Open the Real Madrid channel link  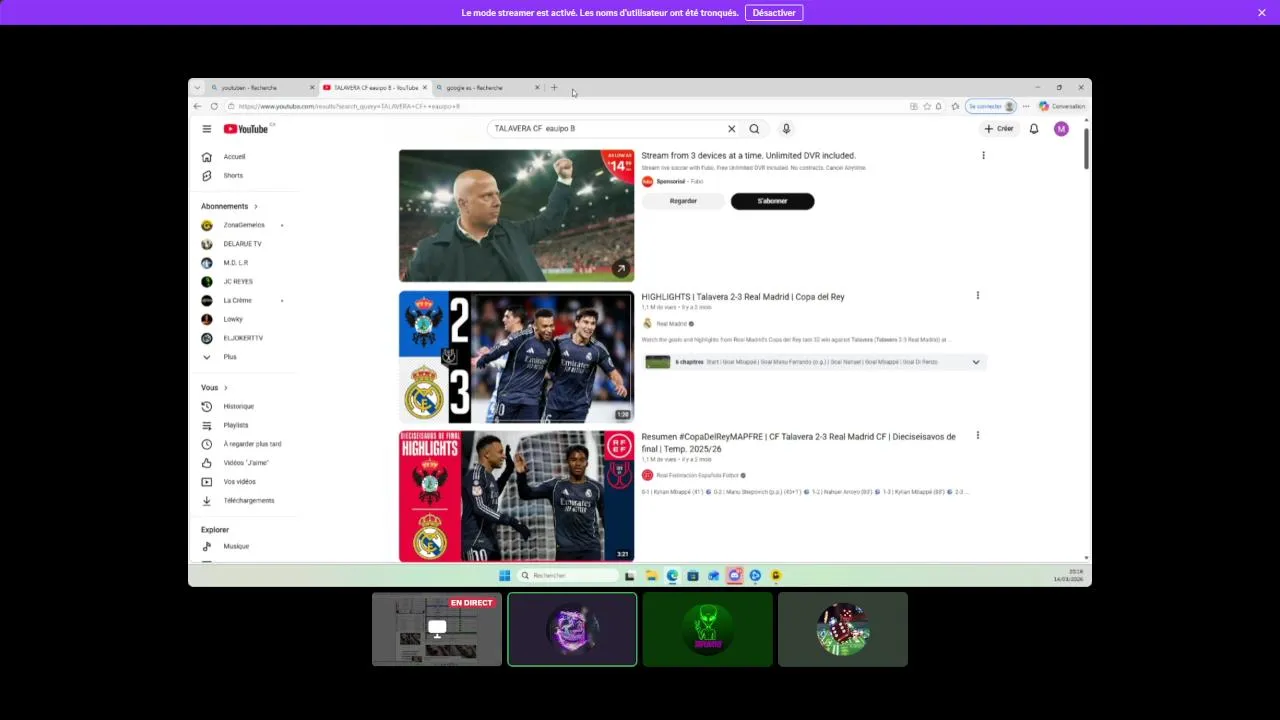(671, 324)
